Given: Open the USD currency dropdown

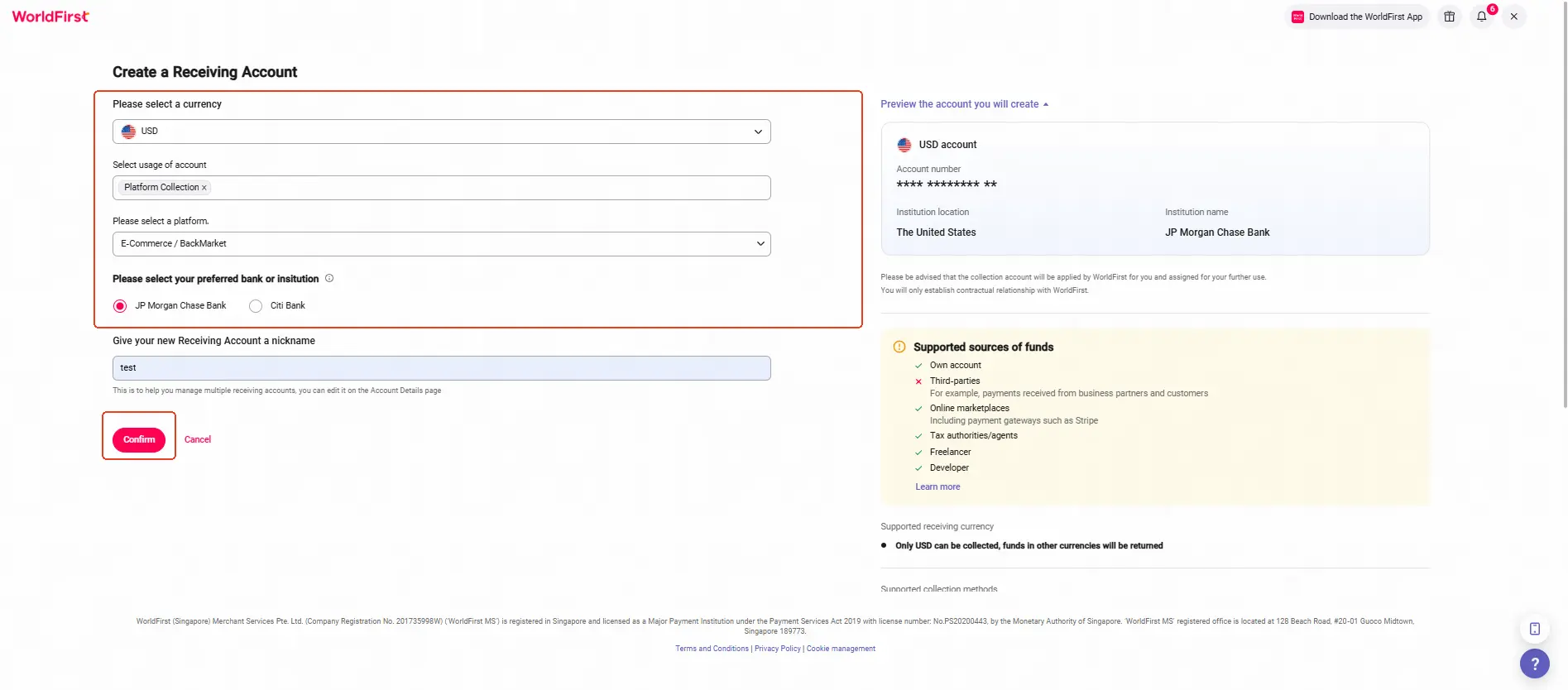Looking at the screenshot, I should tap(442, 132).
